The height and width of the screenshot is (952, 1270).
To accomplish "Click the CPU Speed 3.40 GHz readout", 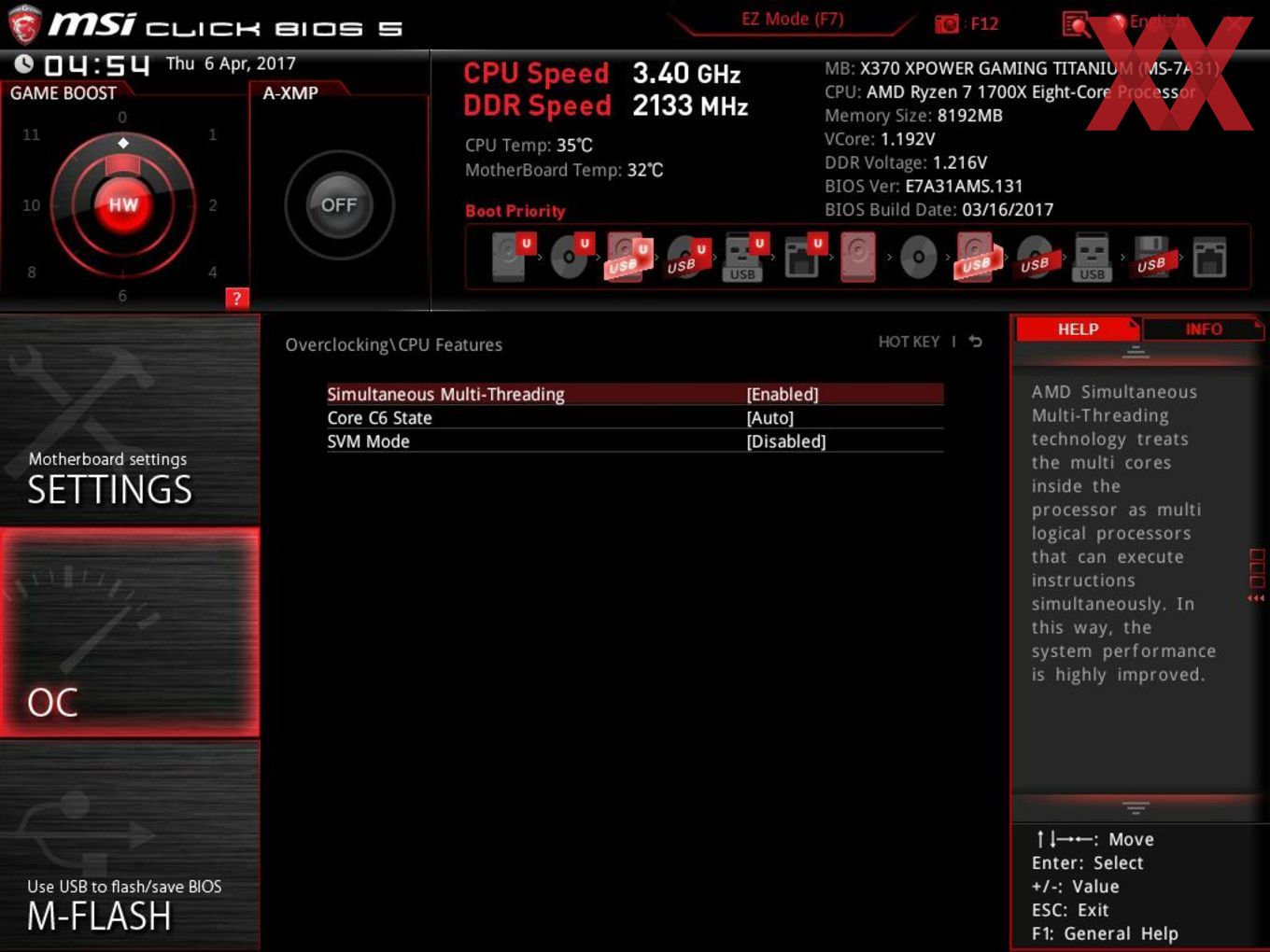I will 601,74.
